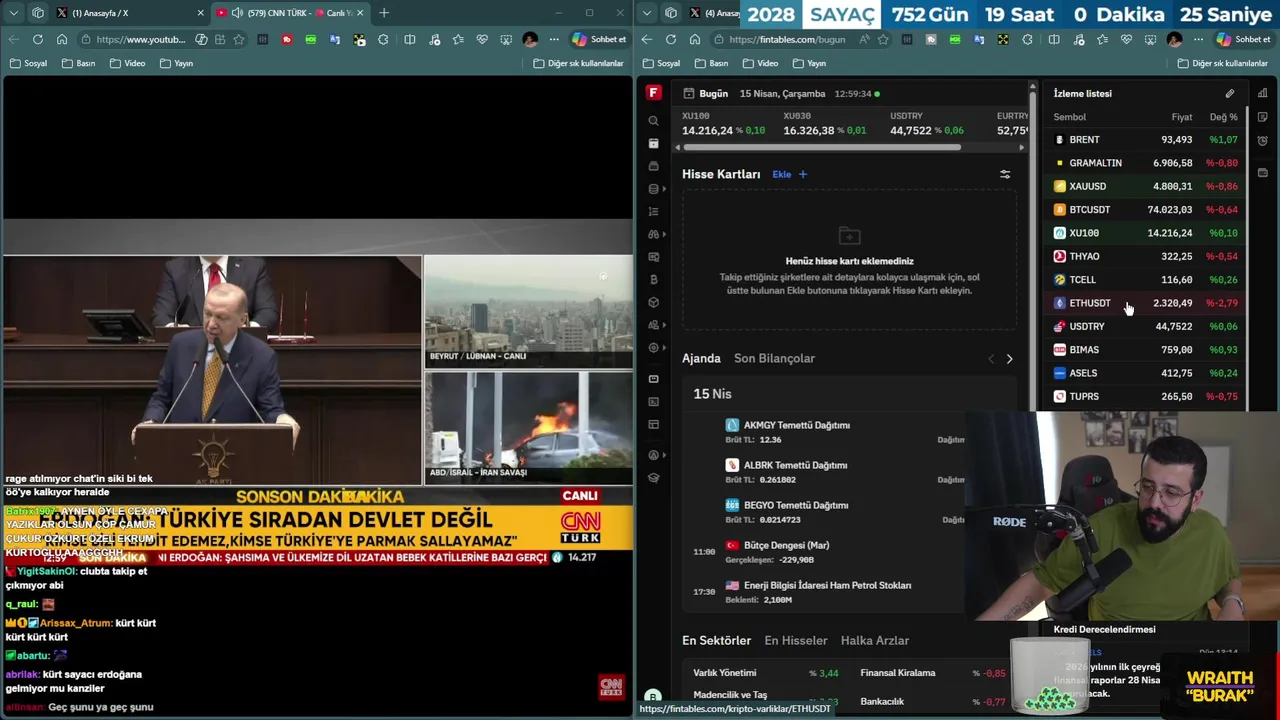Click ticker scrollbar right arrow
Image resolution: width=1280 pixels, height=720 pixels.
click(1021, 148)
